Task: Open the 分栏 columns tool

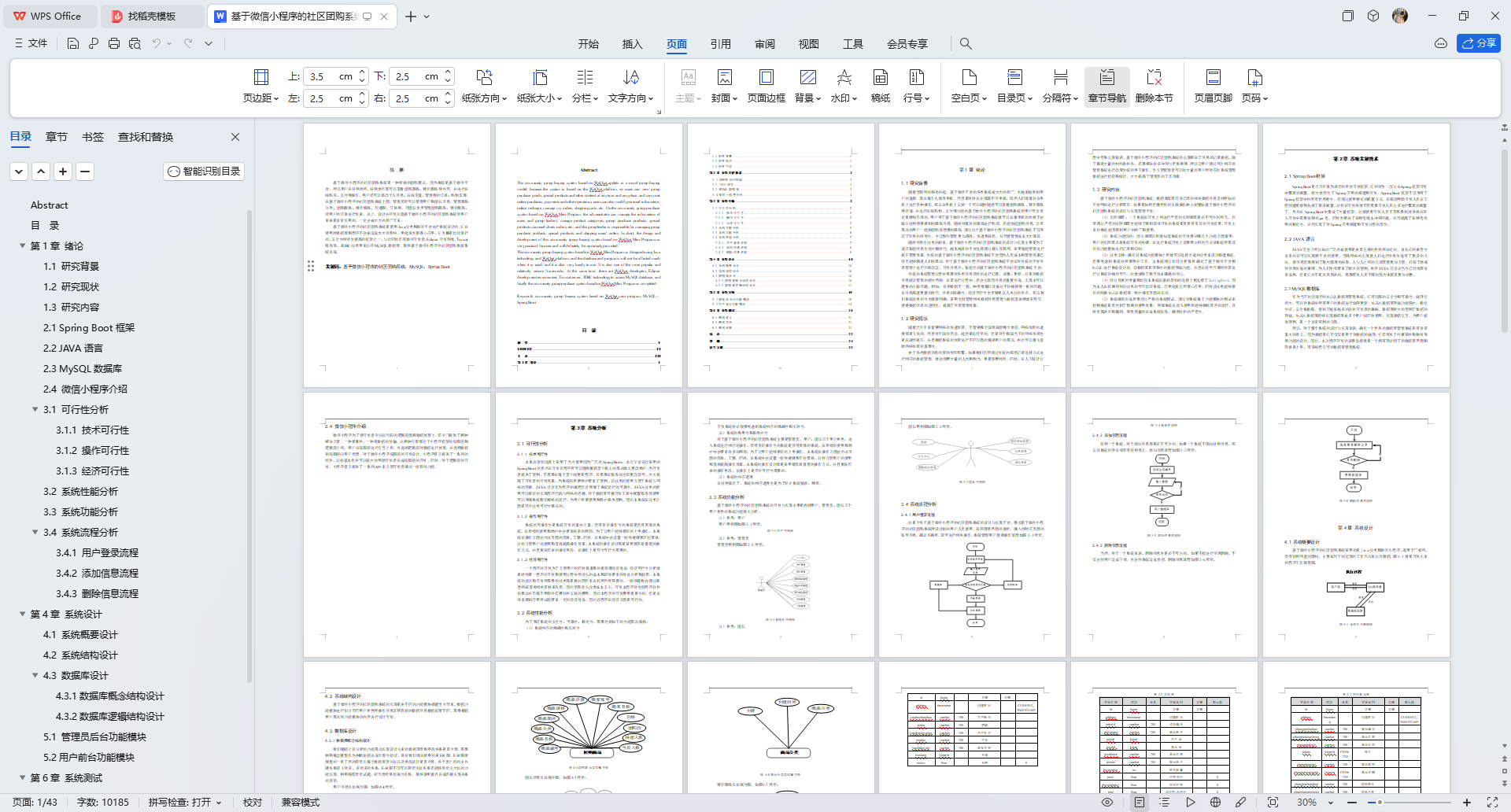Action: click(585, 87)
